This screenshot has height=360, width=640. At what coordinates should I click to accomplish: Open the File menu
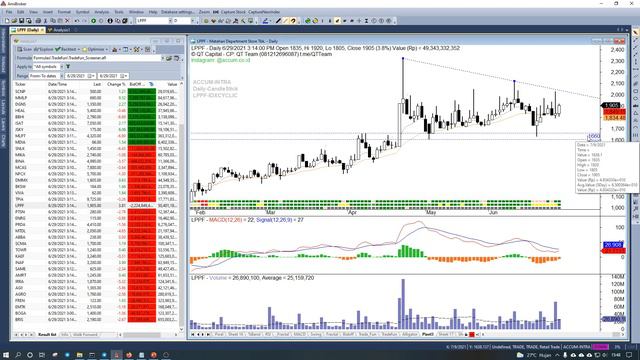[9, 12]
